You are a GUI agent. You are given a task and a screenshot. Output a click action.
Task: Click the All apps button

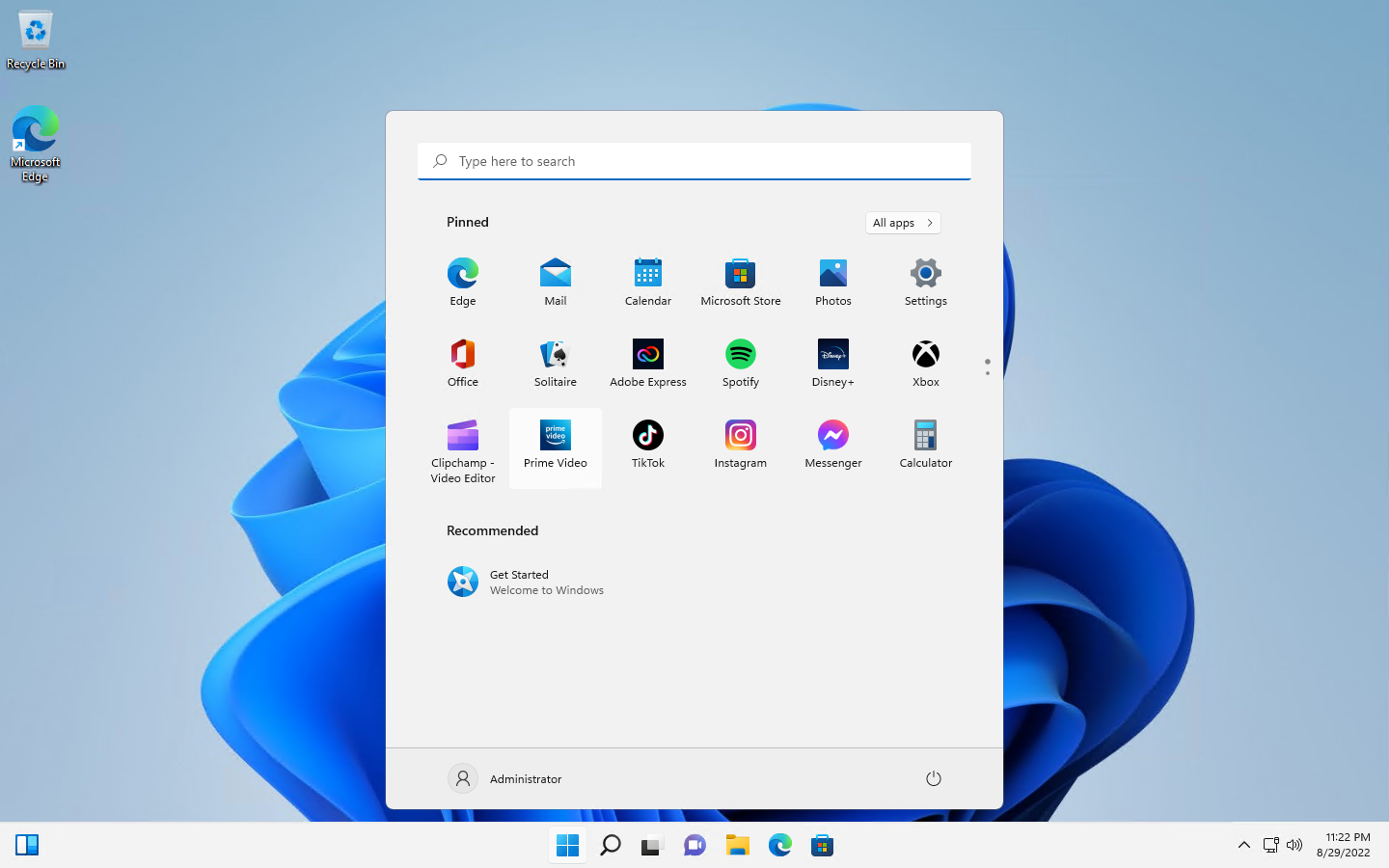point(903,223)
